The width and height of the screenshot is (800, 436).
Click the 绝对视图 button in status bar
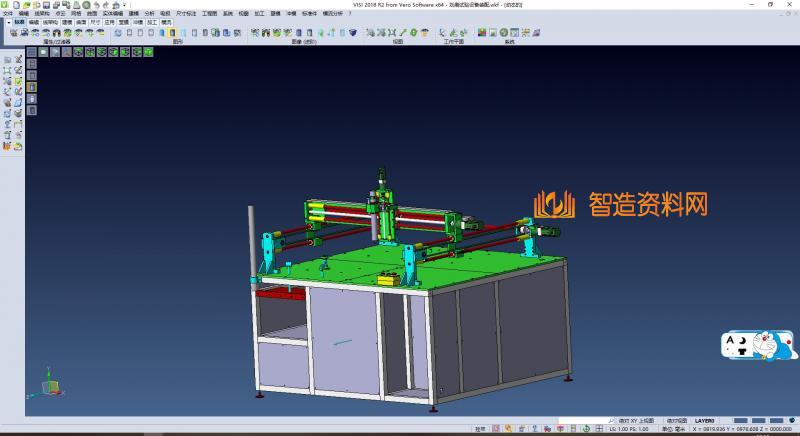pyautogui.click(x=677, y=420)
